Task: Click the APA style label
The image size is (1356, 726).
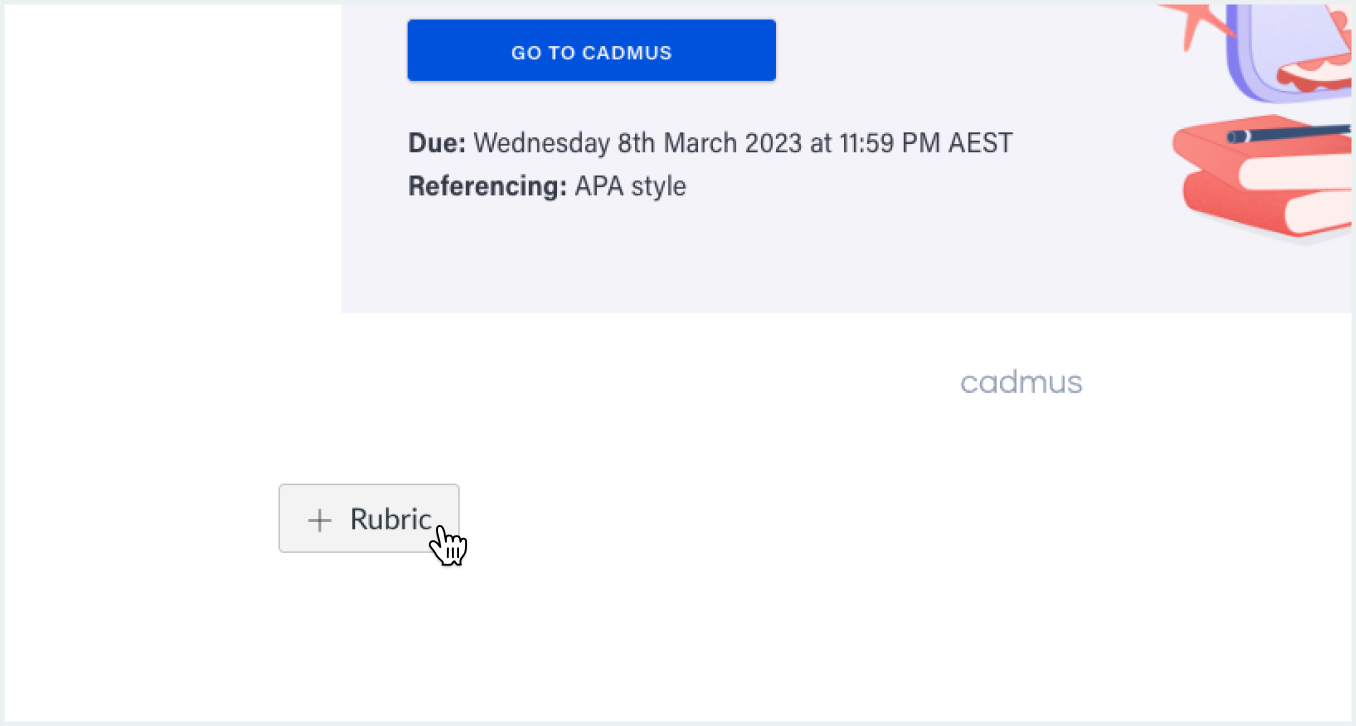Action: [x=628, y=186]
